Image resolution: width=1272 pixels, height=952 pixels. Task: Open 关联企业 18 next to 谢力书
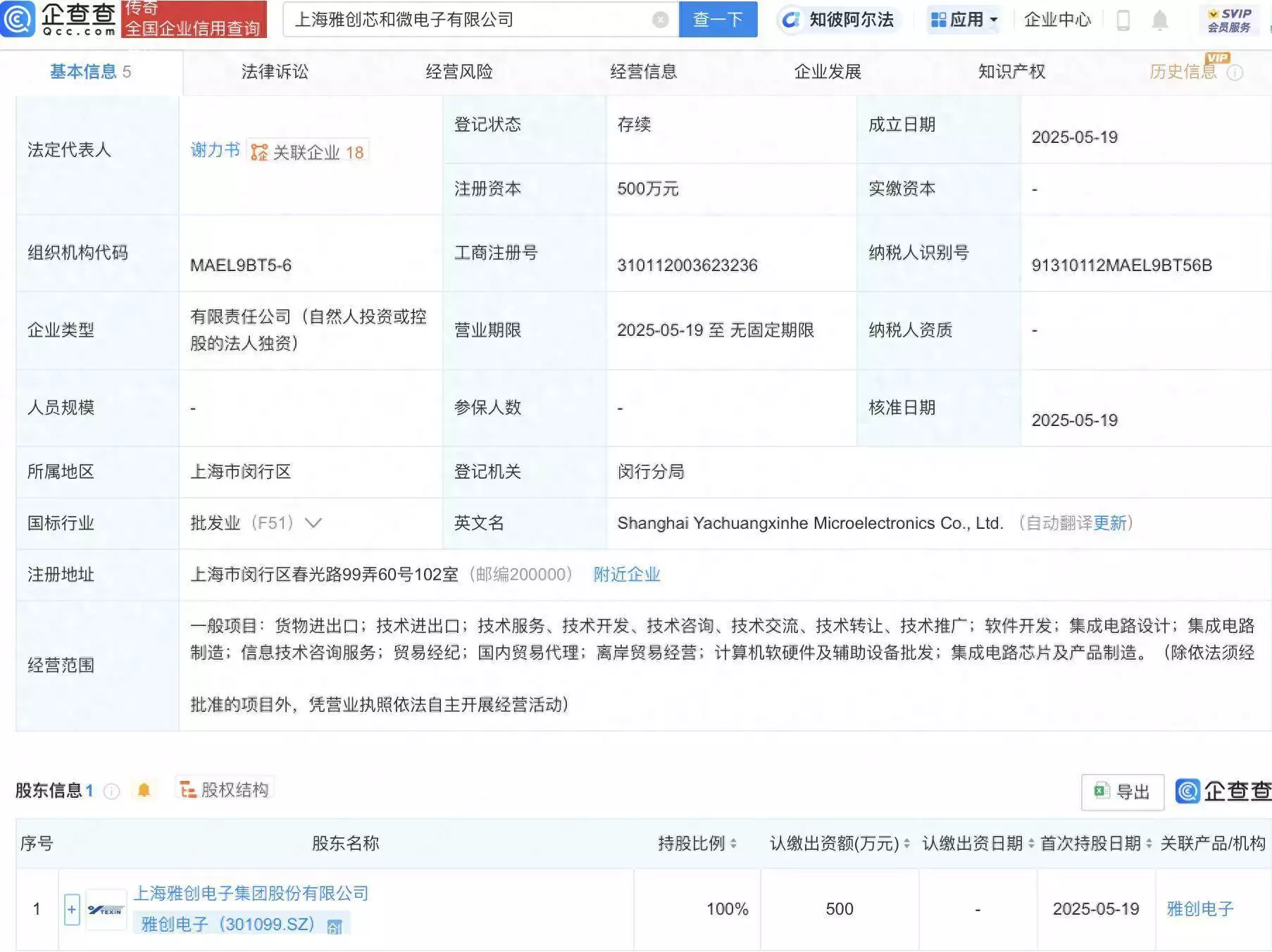(308, 150)
